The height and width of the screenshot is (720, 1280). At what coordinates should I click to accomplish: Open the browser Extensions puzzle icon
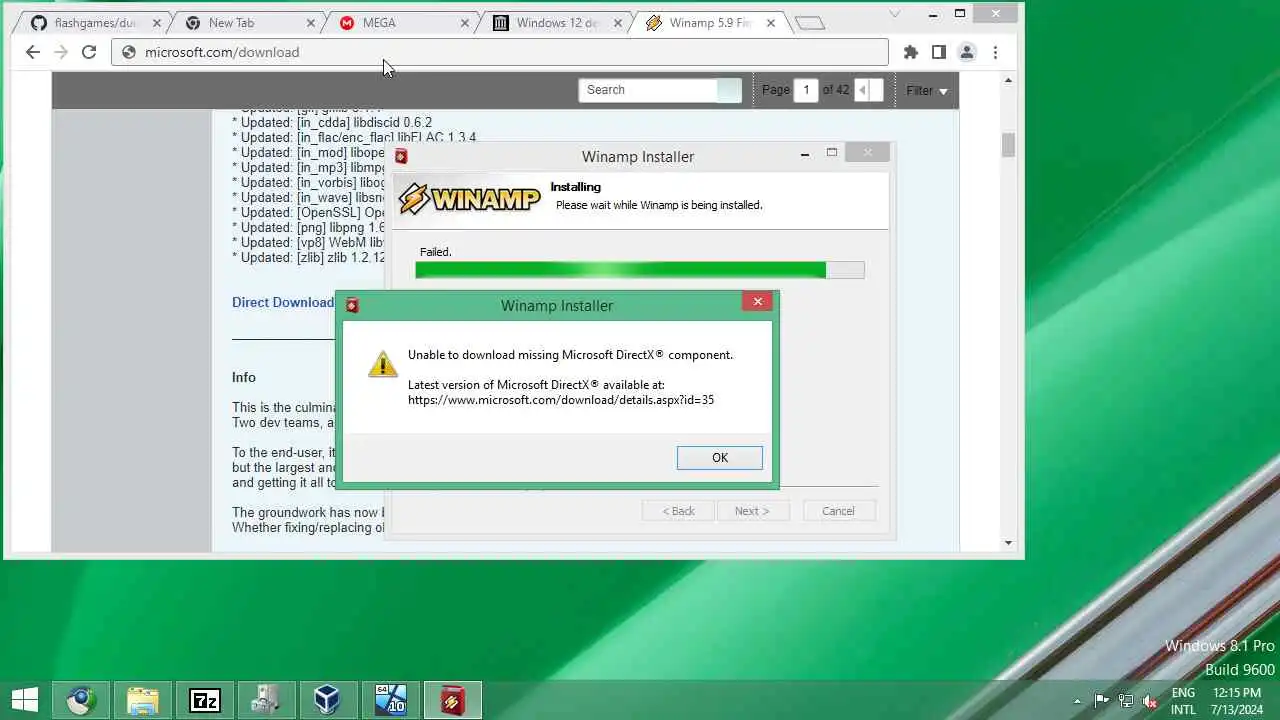tap(911, 52)
